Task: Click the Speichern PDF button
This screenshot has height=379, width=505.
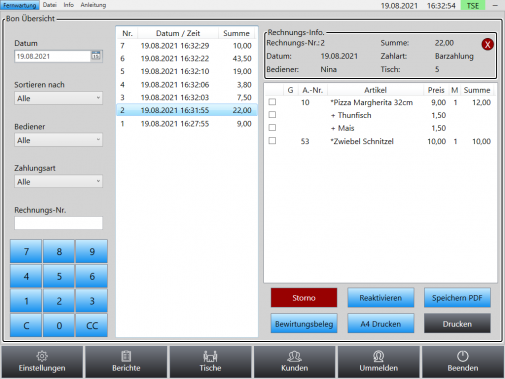Action: 457,298
